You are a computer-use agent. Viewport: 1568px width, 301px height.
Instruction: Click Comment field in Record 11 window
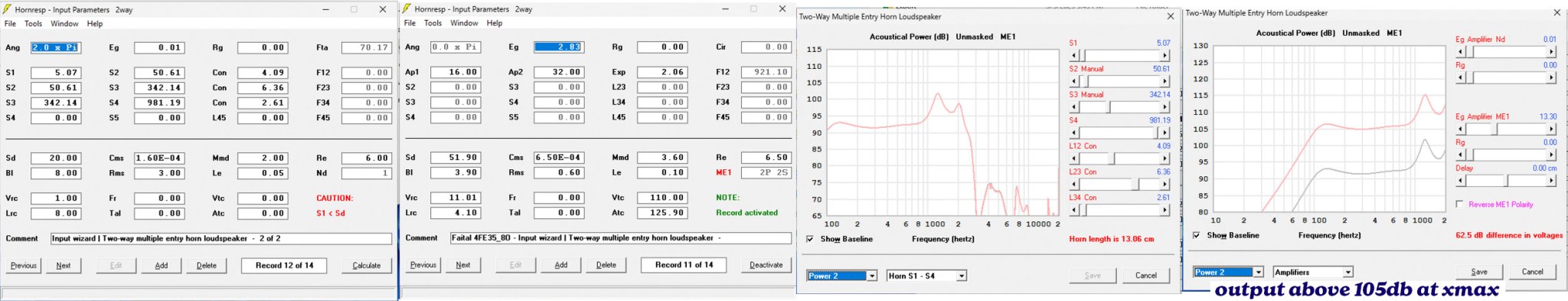tap(621, 238)
